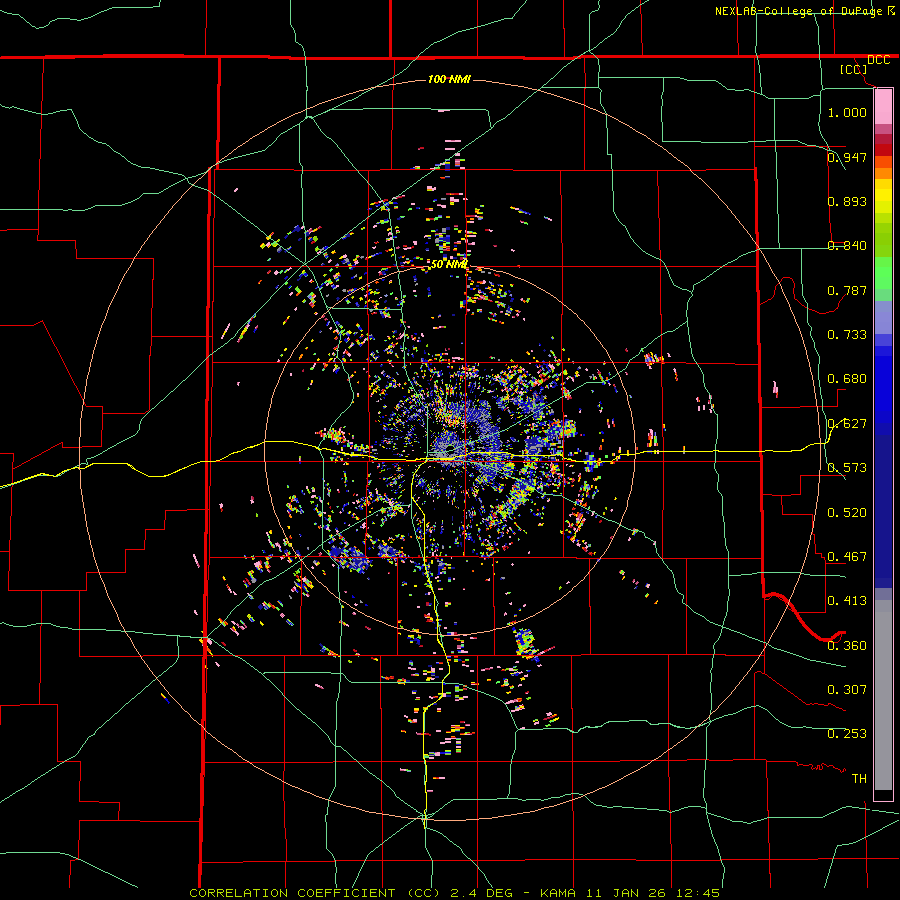Select the 0.787 legend value
Viewport: 900px width, 900px height.
click(847, 290)
